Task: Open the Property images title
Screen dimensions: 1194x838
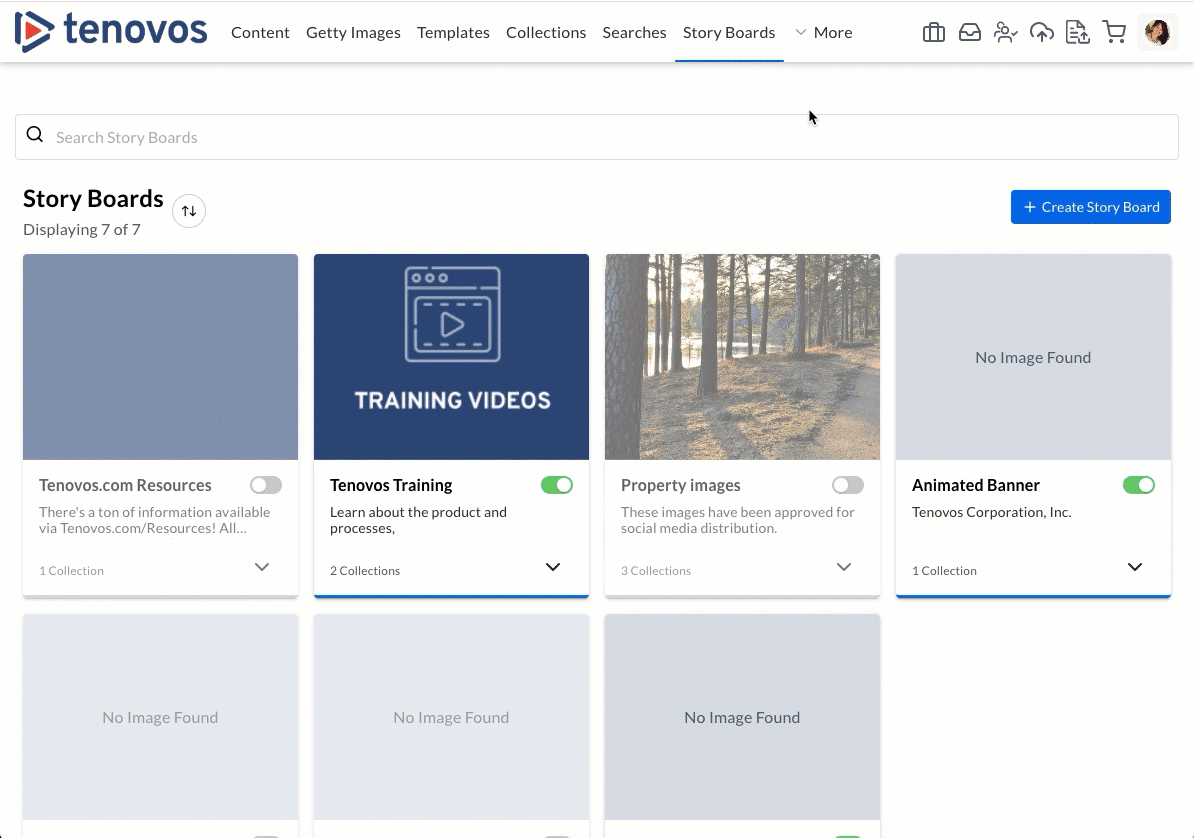Action: (681, 485)
